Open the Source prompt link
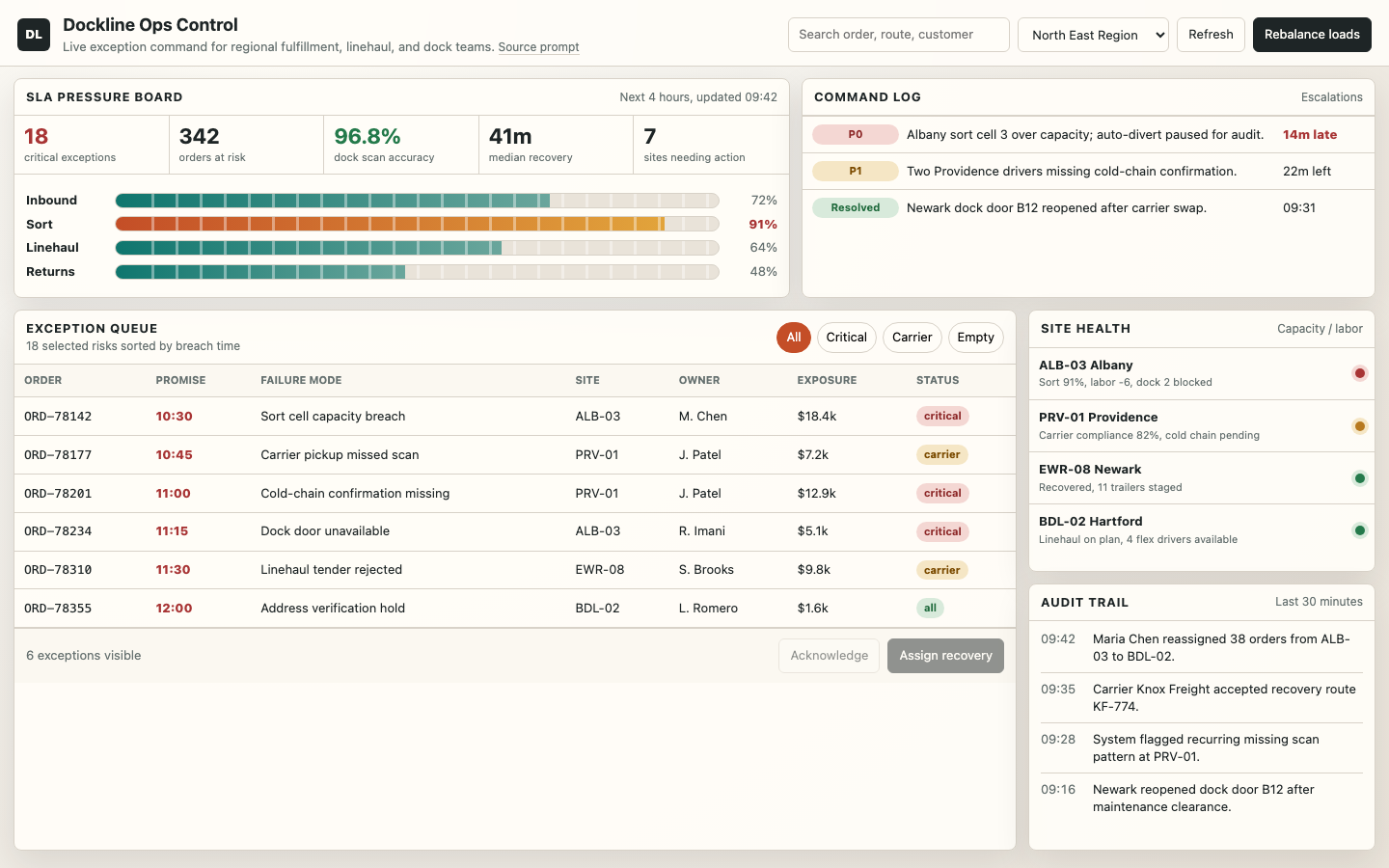1389x868 pixels. click(538, 47)
